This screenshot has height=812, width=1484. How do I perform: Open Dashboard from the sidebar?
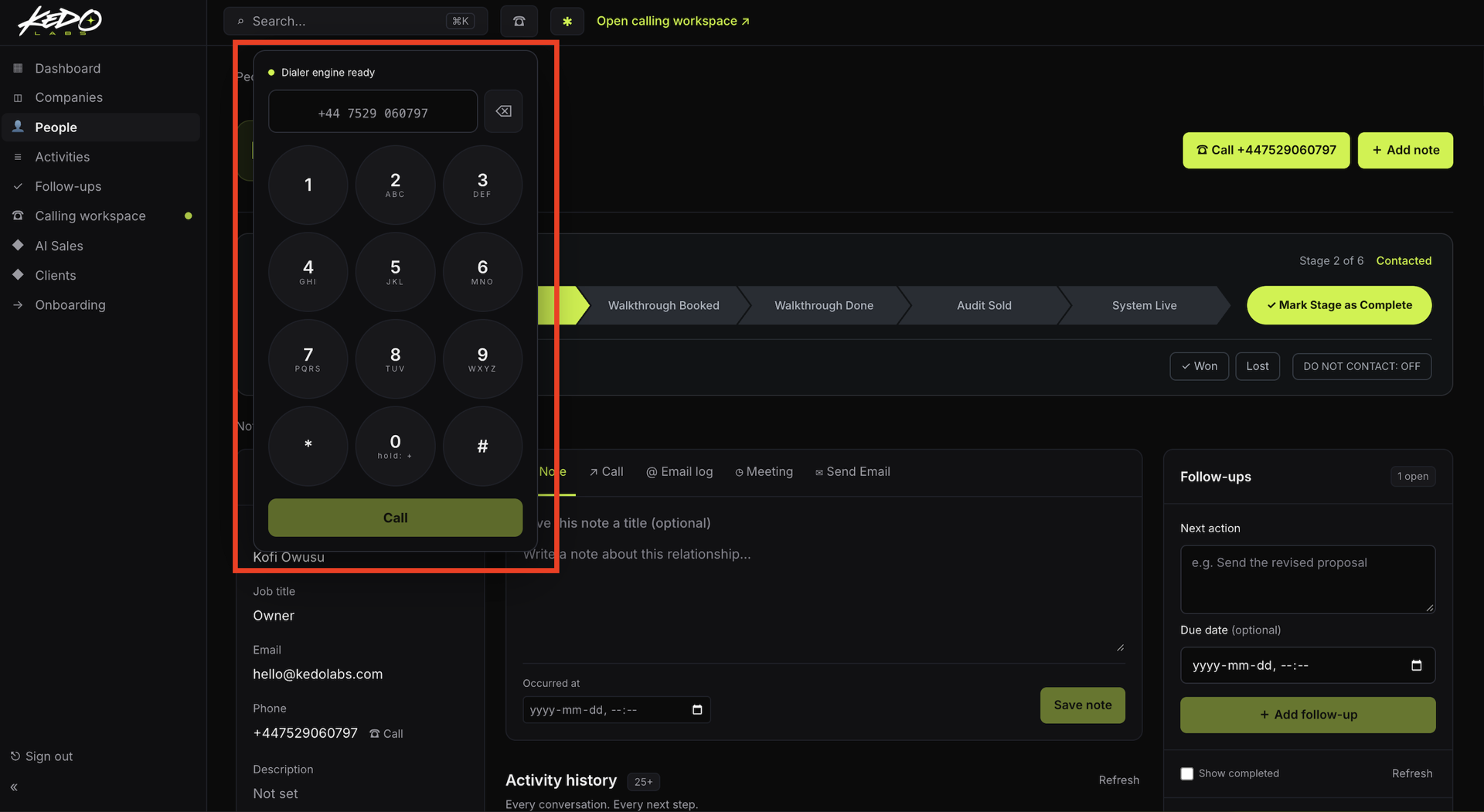click(100, 68)
